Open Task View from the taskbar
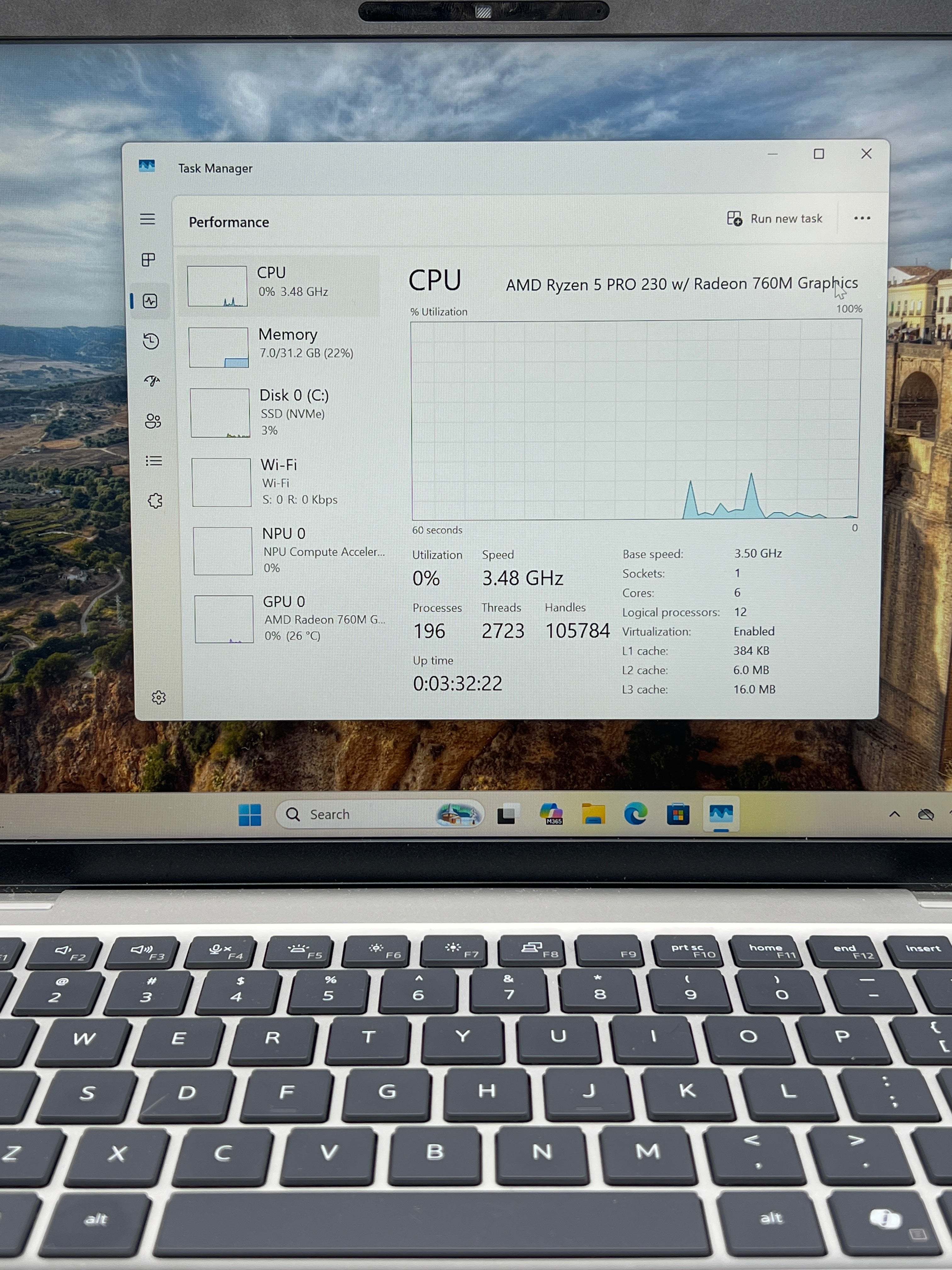Viewport: 952px width, 1270px height. (x=508, y=815)
